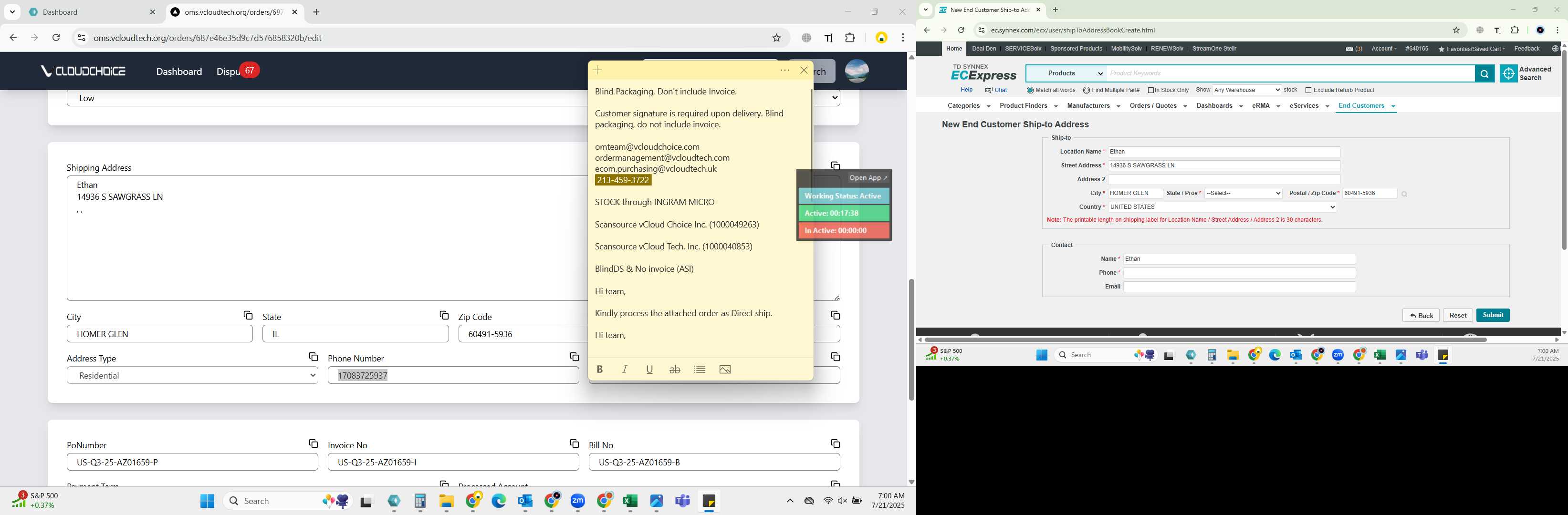Expand Favorites/Saved Cart dropdown
1568x515 pixels.
click(x=1471, y=49)
